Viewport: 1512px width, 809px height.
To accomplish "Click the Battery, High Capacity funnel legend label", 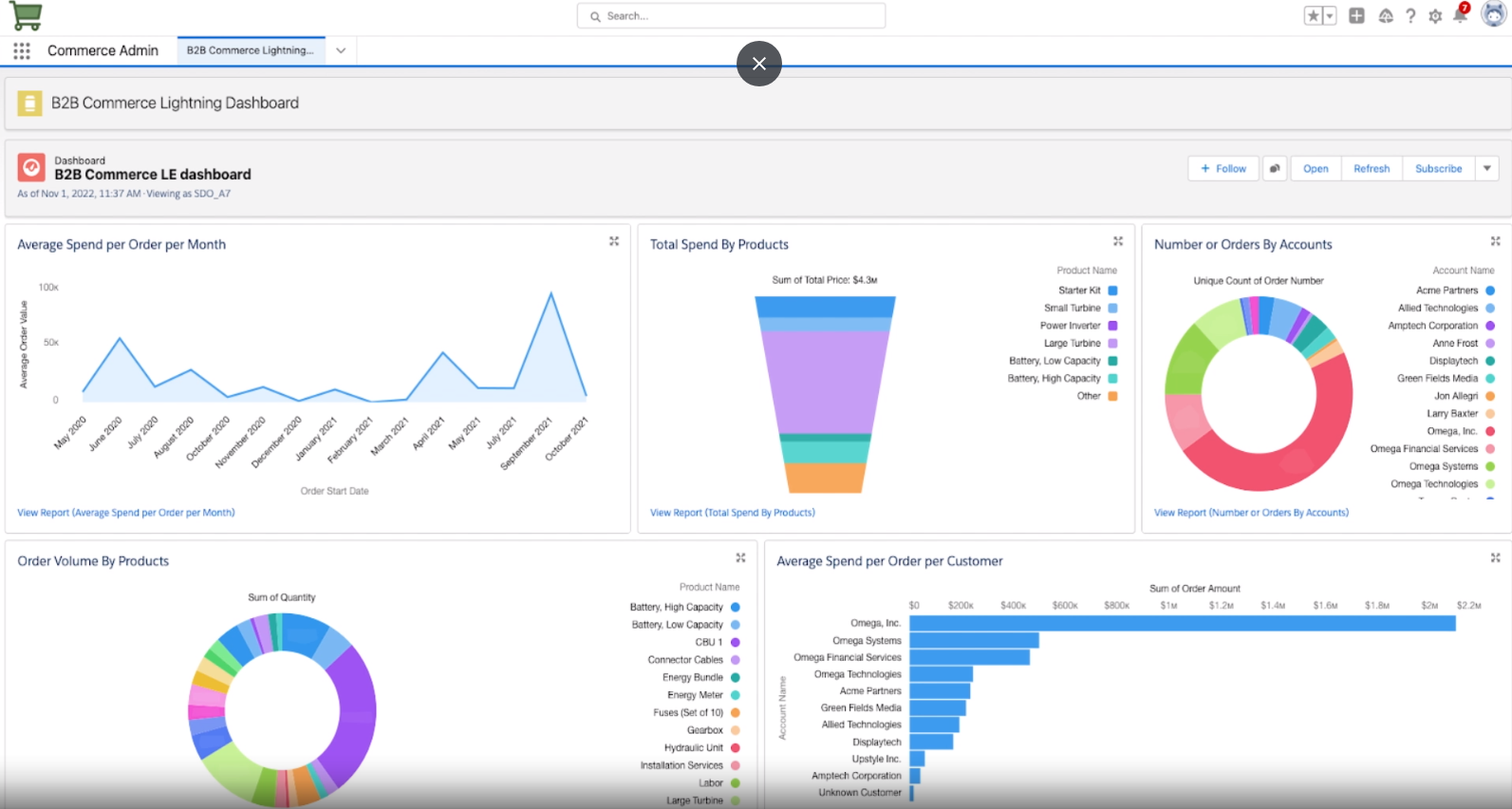I will tap(1054, 379).
